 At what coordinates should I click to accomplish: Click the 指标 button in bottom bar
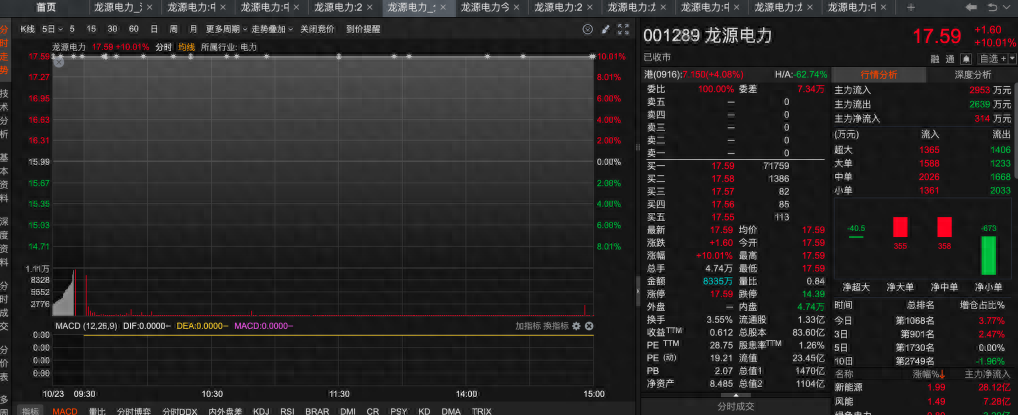click(x=29, y=411)
